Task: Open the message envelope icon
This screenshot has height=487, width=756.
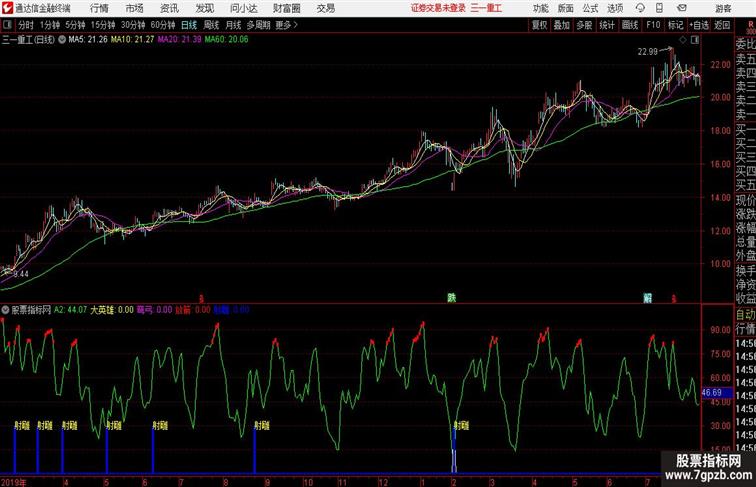Action: tap(682, 8)
